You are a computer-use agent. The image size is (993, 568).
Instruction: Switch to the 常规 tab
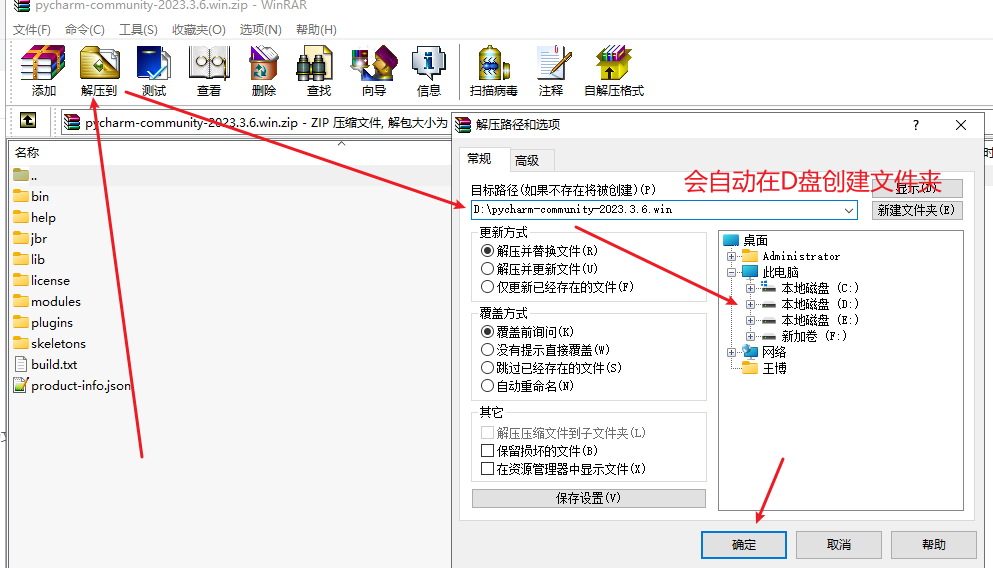click(479, 158)
